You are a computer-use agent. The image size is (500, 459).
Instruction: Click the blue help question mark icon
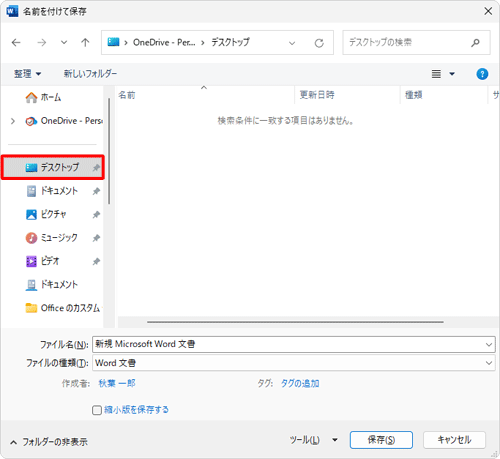tap(482, 74)
